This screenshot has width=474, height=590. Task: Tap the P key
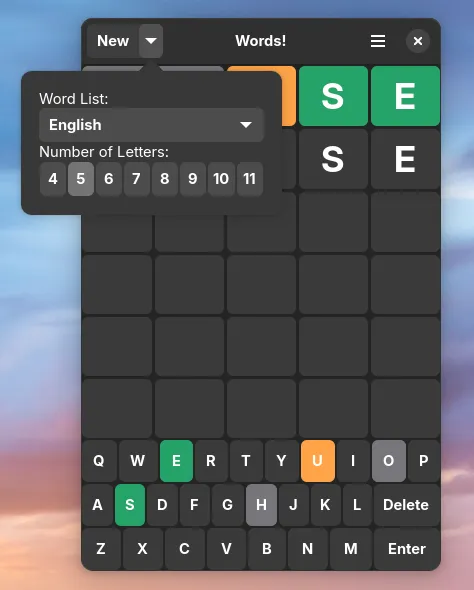pyautogui.click(x=424, y=461)
